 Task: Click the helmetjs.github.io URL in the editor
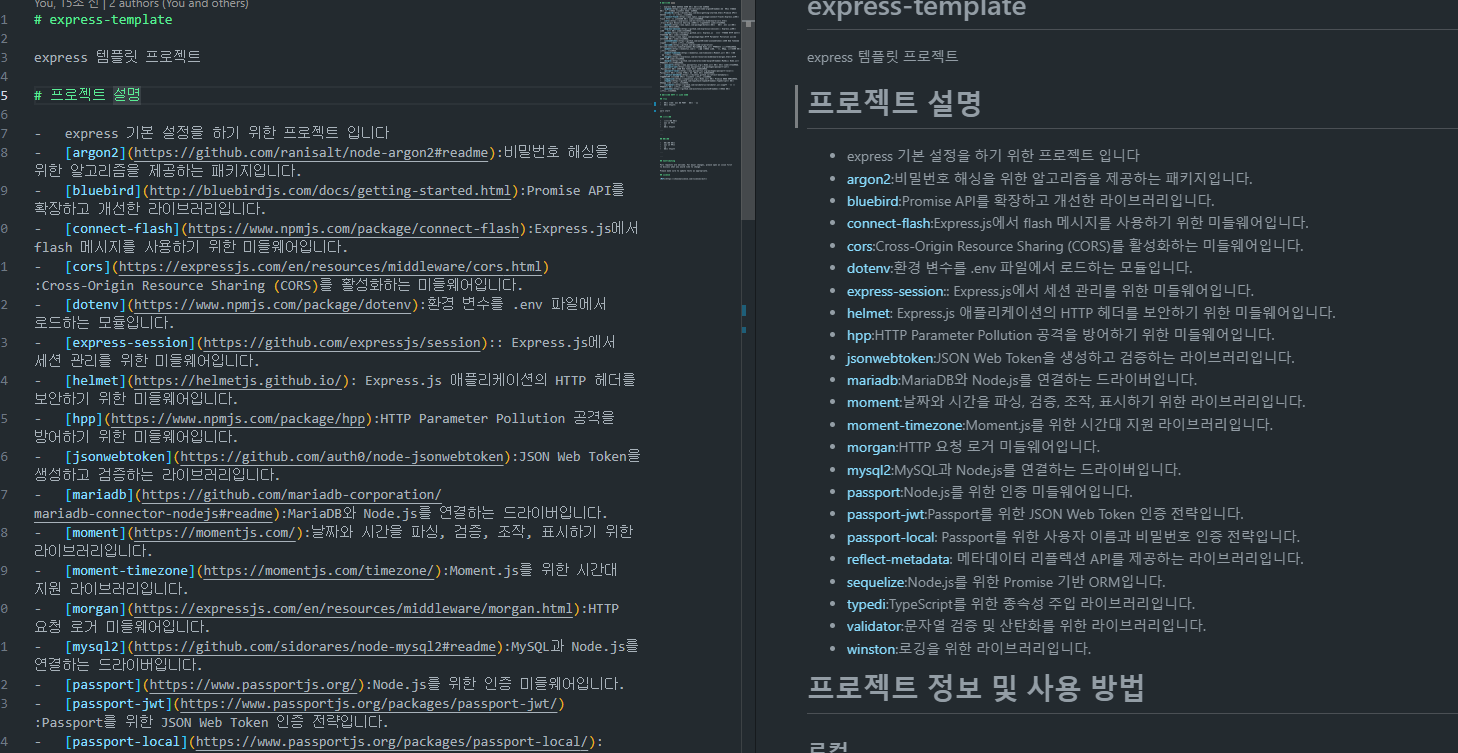240,380
